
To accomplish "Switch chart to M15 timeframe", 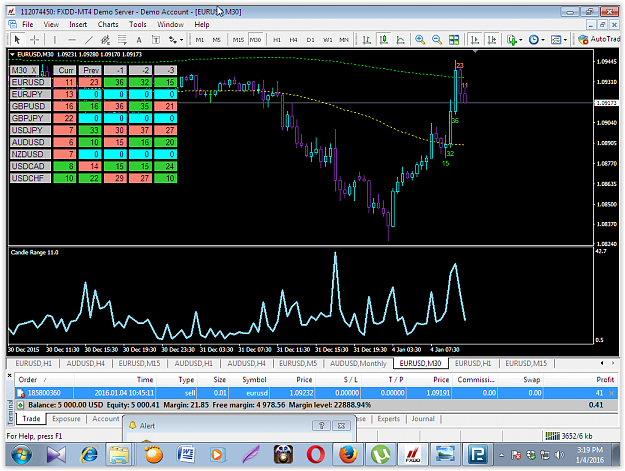I will click(x=238, y=39).
